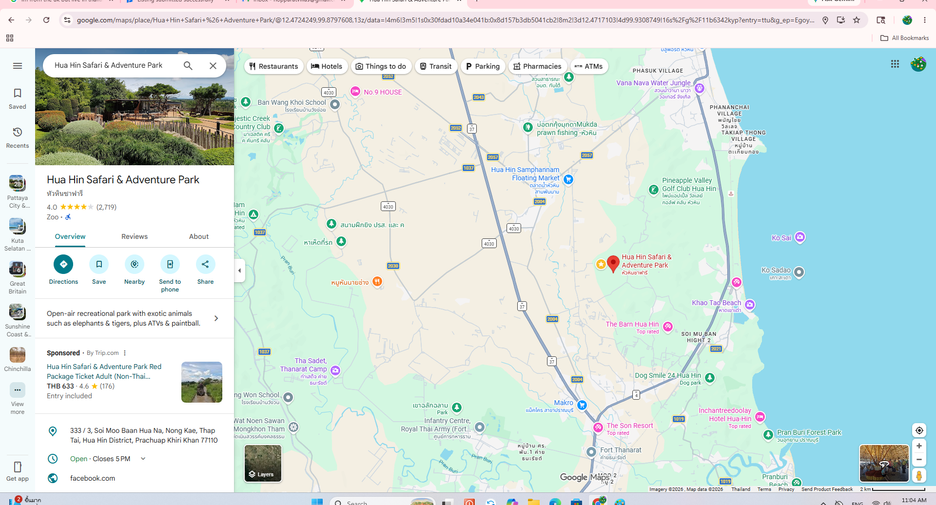Select The Son Resort marker

[x=598, y=427]
